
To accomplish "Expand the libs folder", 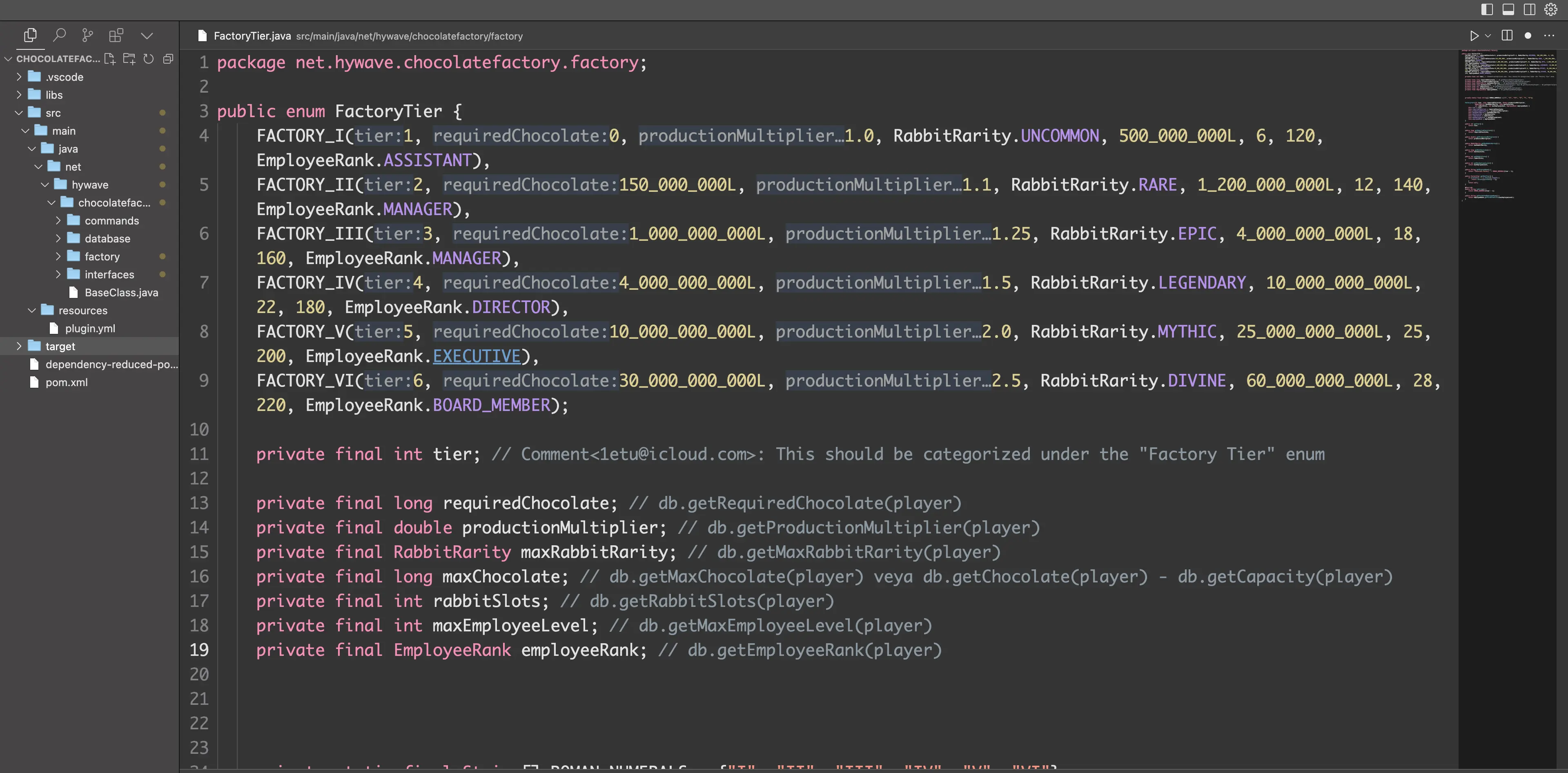I will click(19, 94).
